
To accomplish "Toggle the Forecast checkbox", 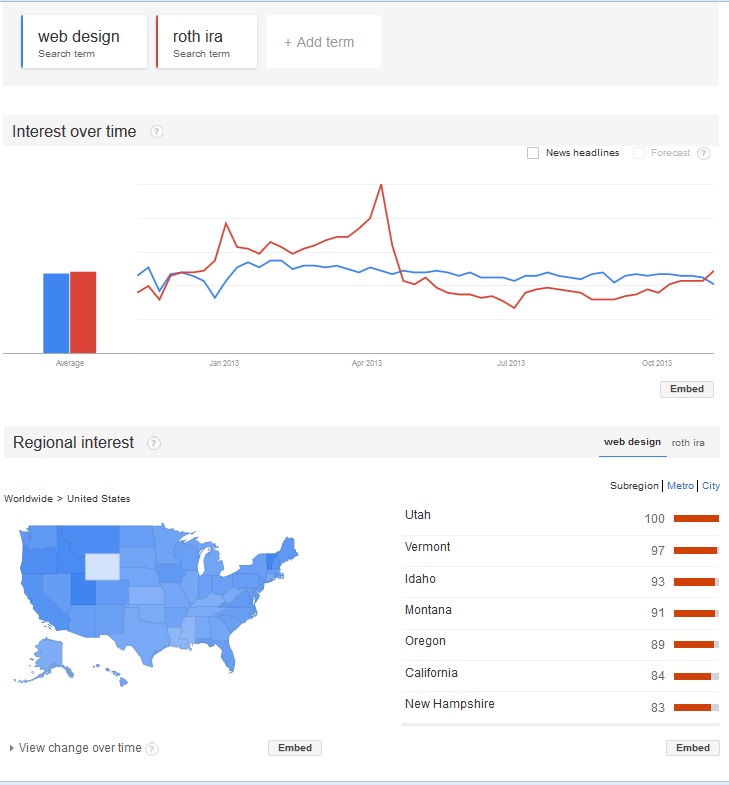I will pos(639,153).
